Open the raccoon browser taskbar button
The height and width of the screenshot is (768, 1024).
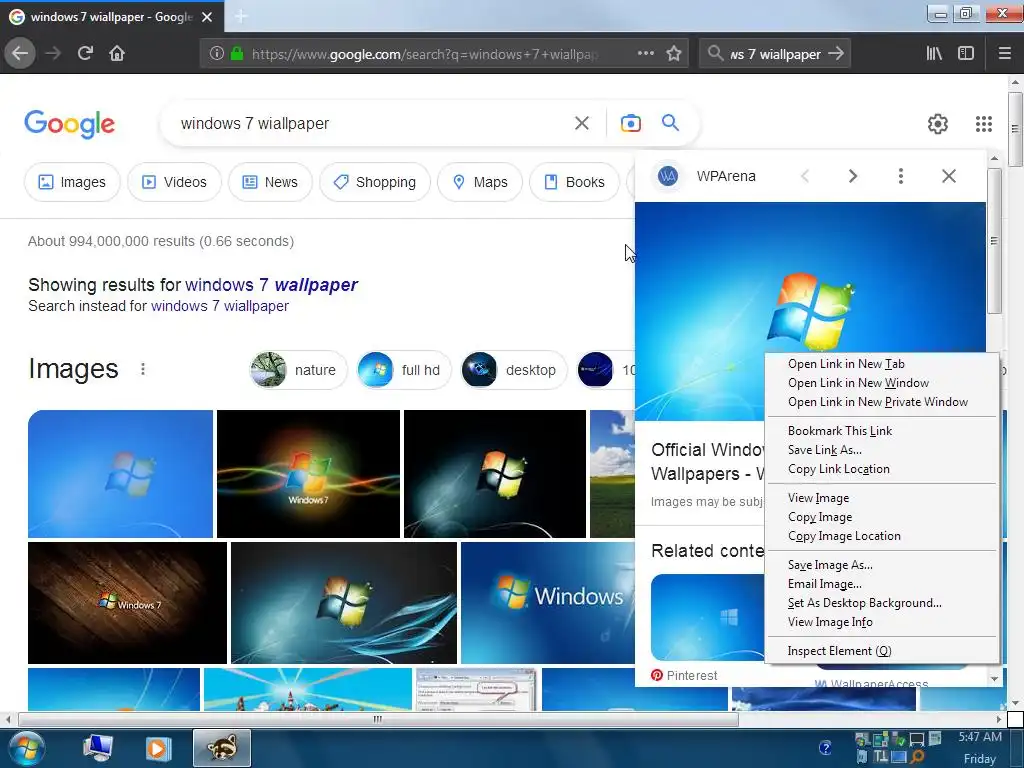222,748
